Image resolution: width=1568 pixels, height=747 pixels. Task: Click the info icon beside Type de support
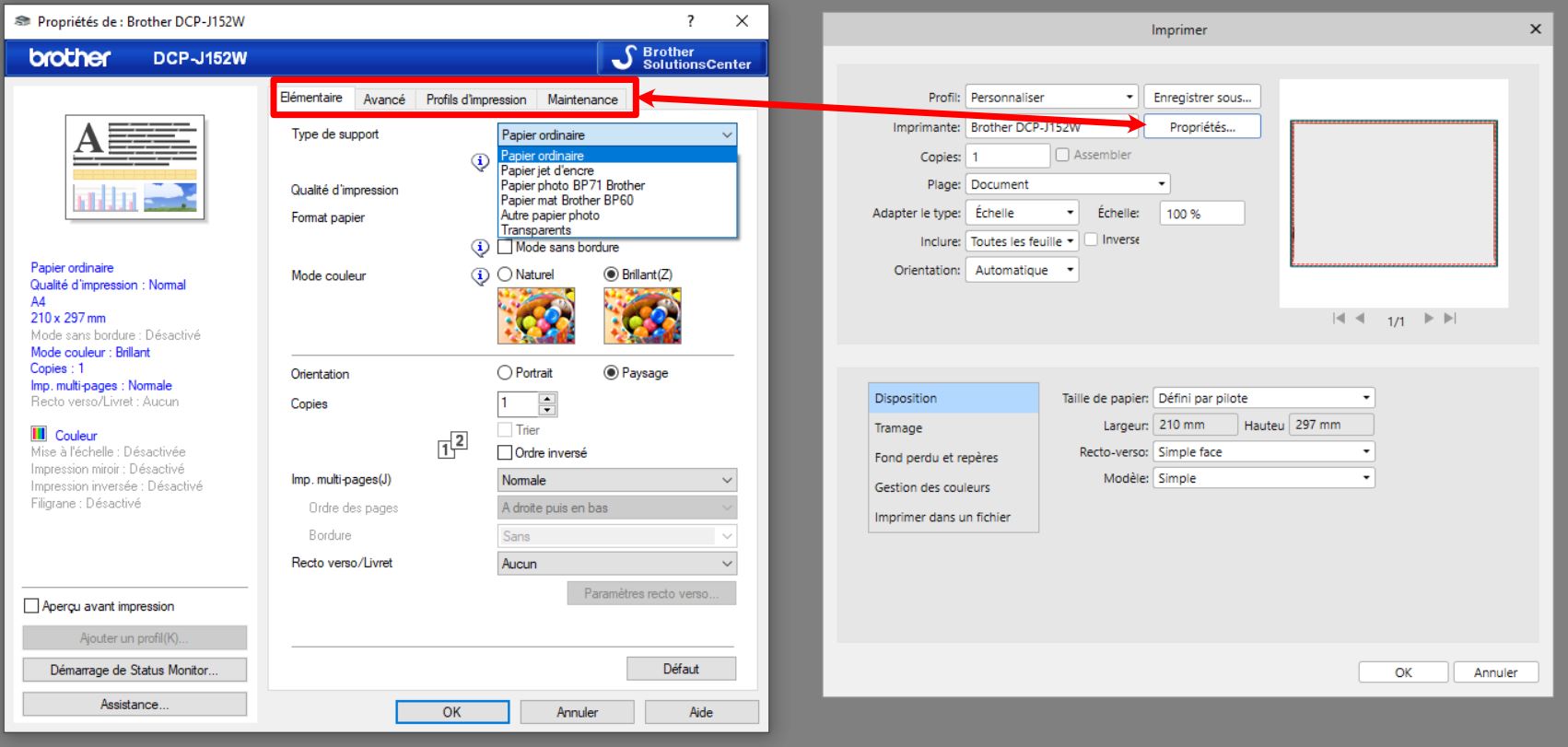(x=480, y=162)
